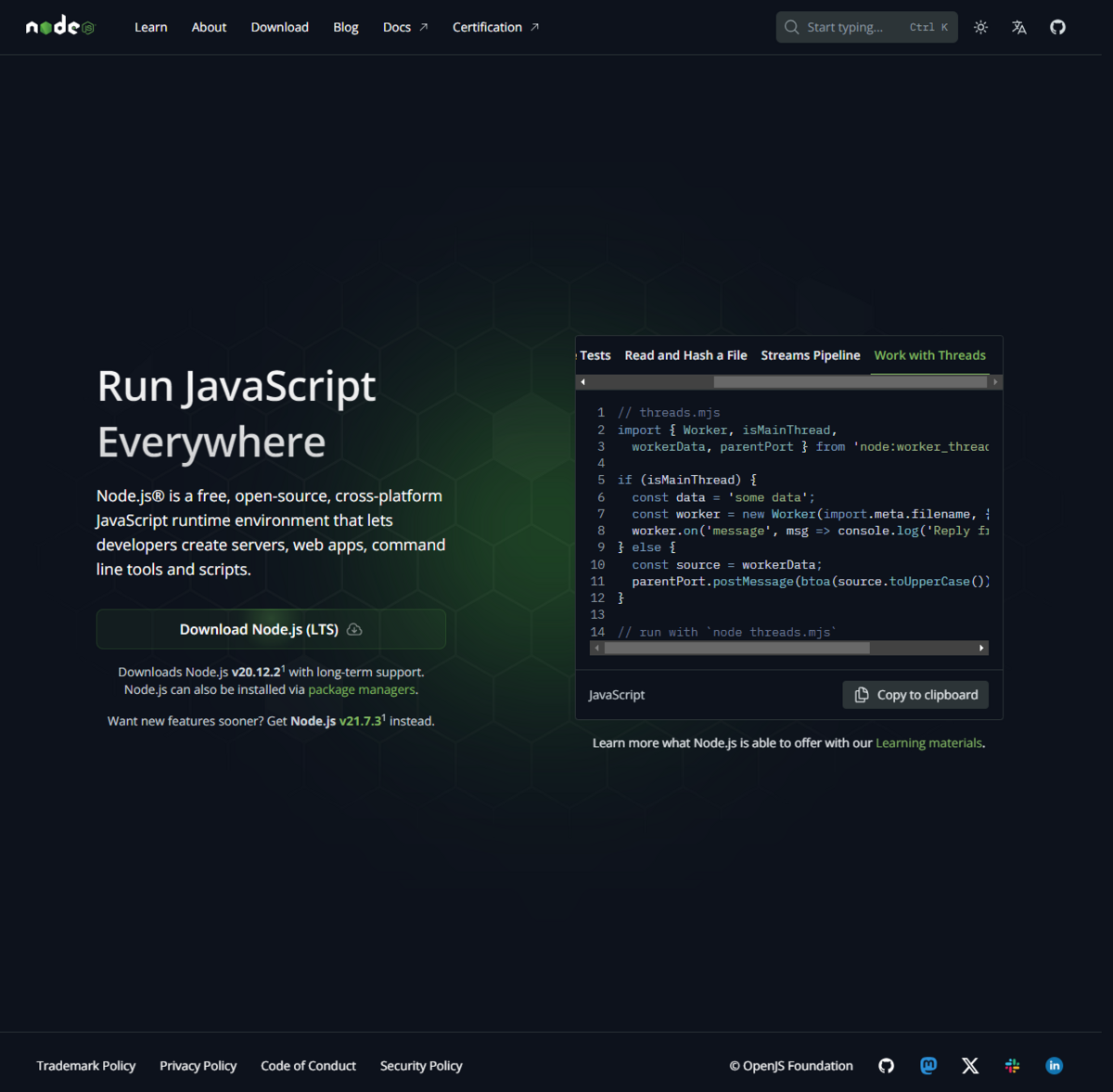Image resolution: width=1113 pixels, height=1092 pixels.
Task: Open the X profile icon in footer
Action: [969, 1065]
